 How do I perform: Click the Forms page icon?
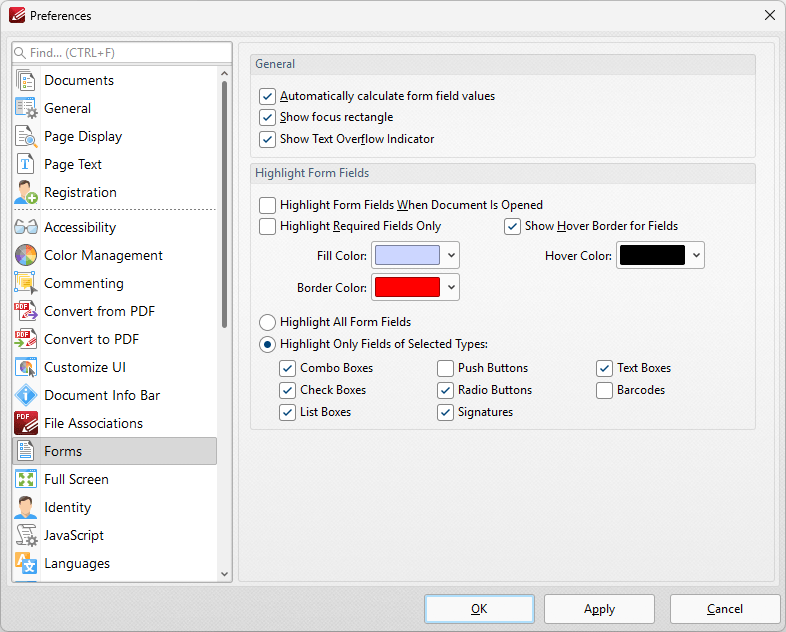[26, 451]
